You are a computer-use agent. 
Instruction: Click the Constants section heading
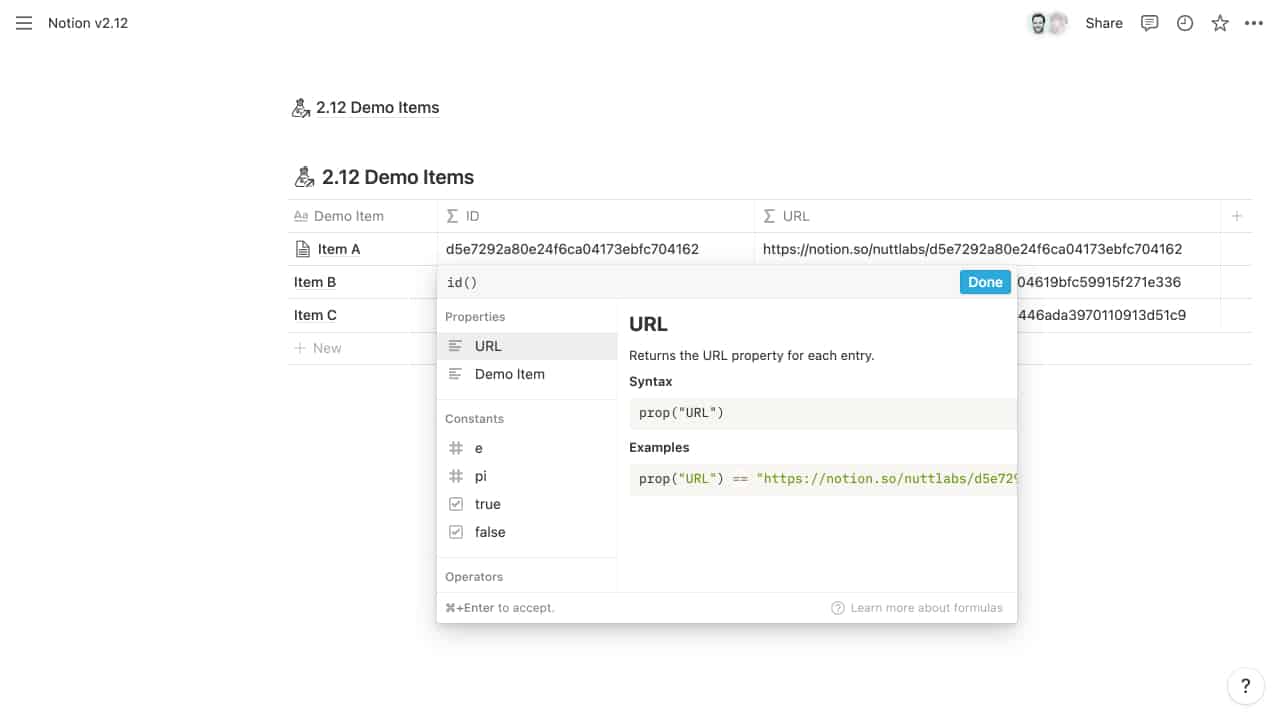coord(474,419)
